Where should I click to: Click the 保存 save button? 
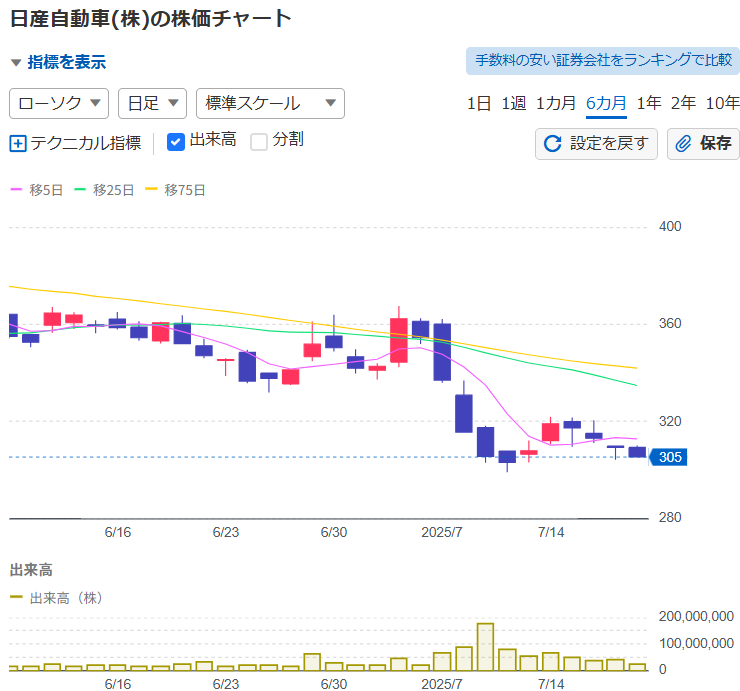tap(703, 143)
